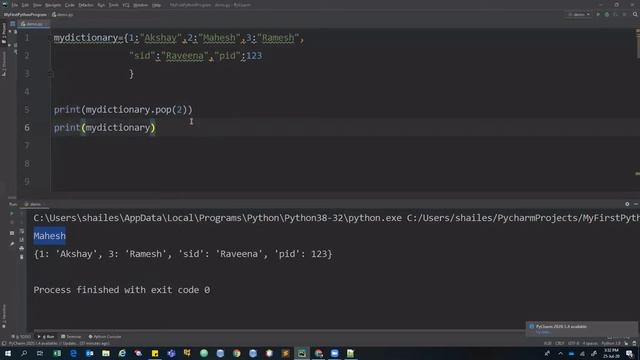640x360 pixels.
Task: Open the Windows Start menu
Action: point(8,353)
